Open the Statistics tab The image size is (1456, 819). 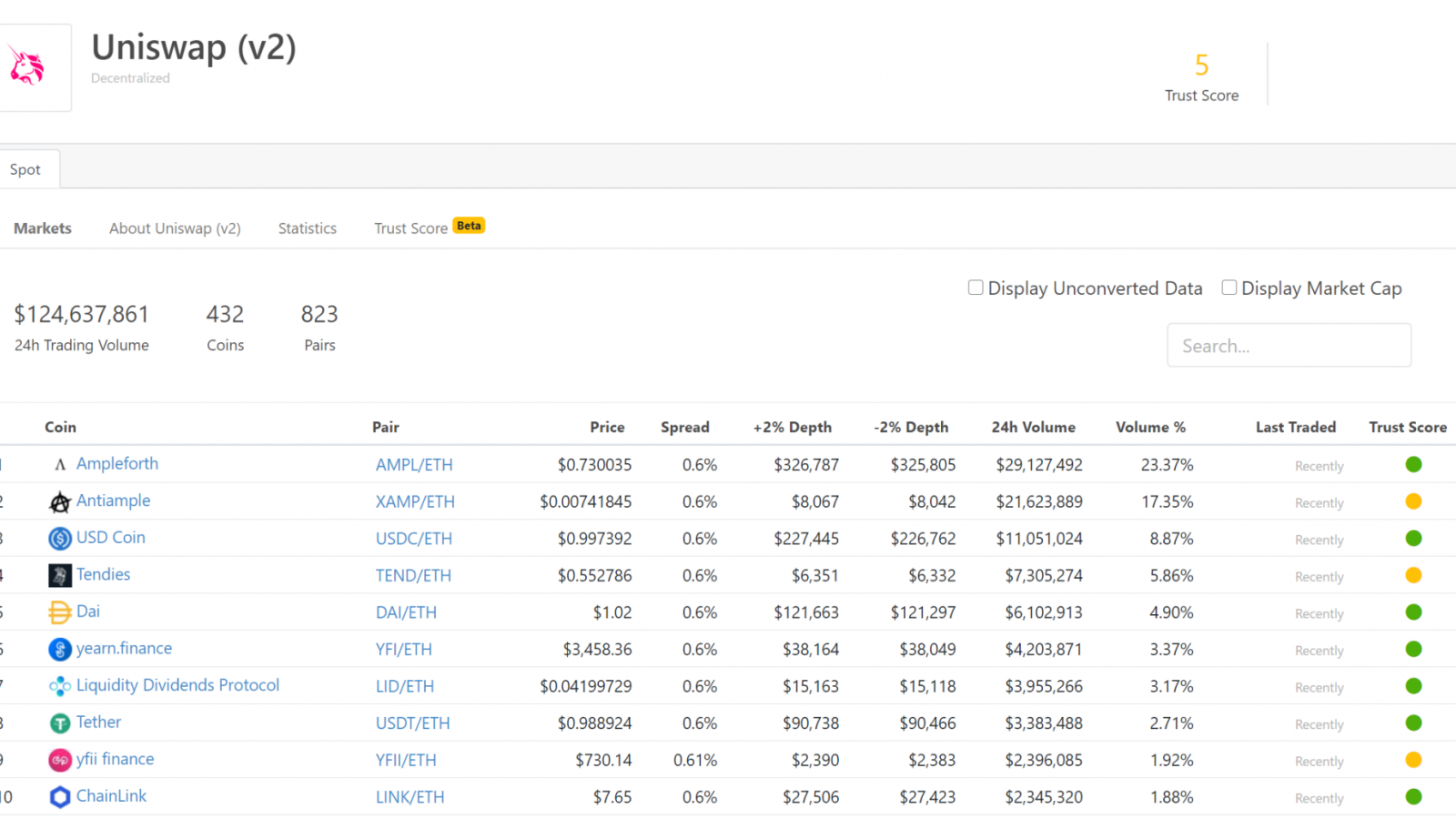tap(308, 228)
